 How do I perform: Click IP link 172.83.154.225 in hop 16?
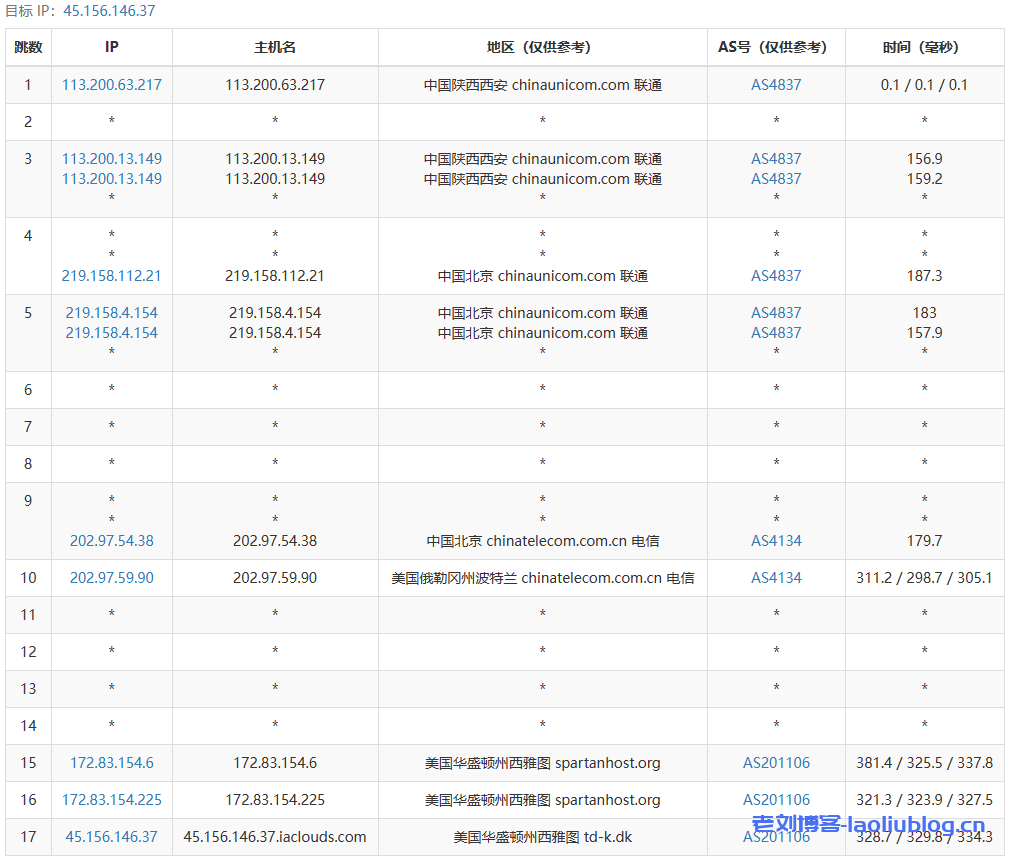pyautogui.click(x=111, y=800)
